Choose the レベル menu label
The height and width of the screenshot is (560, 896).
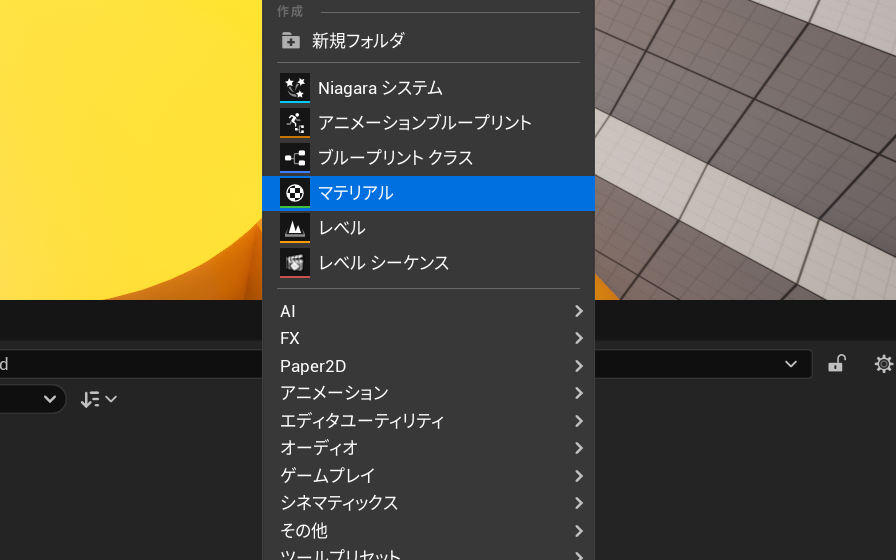tap(342, 228)
